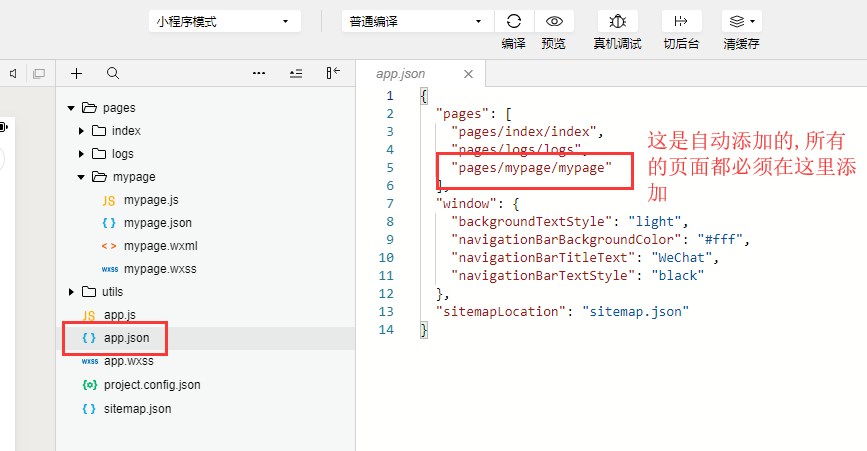The height and width of the screenshot is (451, 867).
Task: Click the collapse-all icon in explorer
Action: tap(295, 73)
